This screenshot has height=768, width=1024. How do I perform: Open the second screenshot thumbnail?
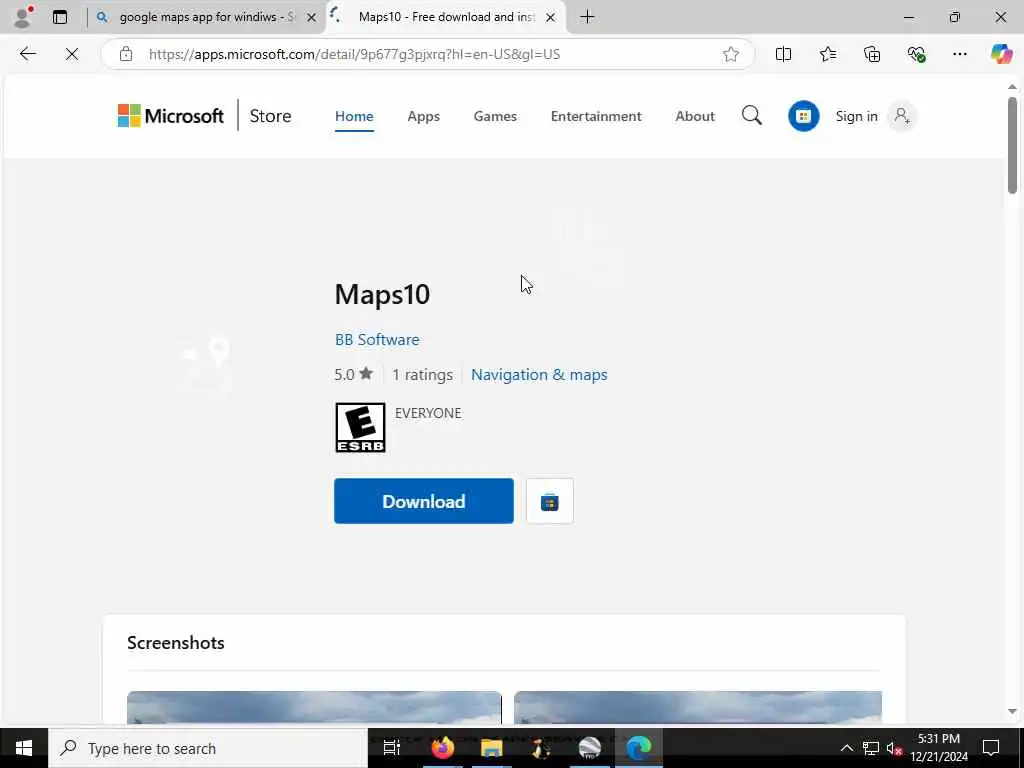(697, 707)
